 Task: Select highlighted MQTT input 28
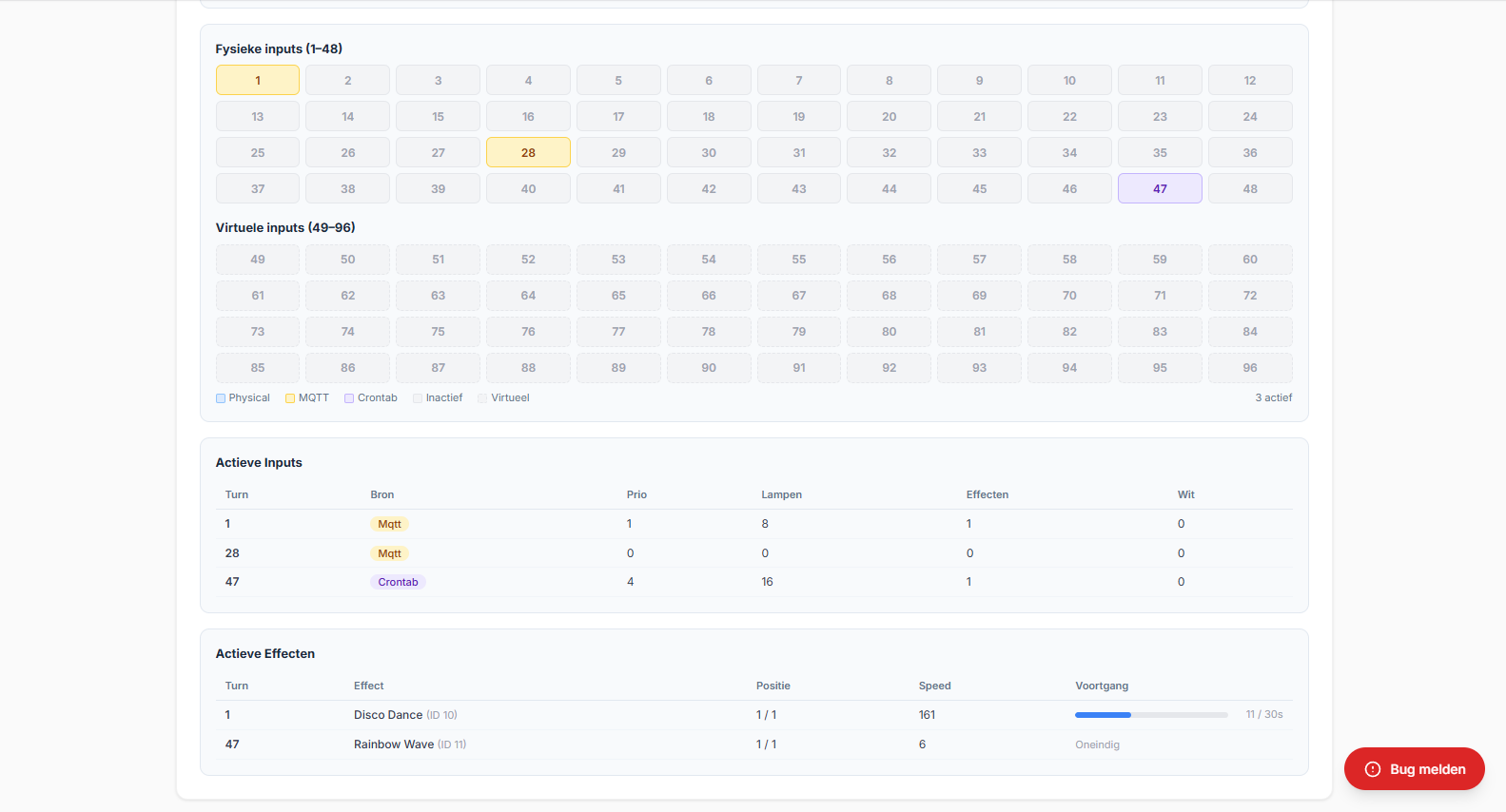[528, 152]
